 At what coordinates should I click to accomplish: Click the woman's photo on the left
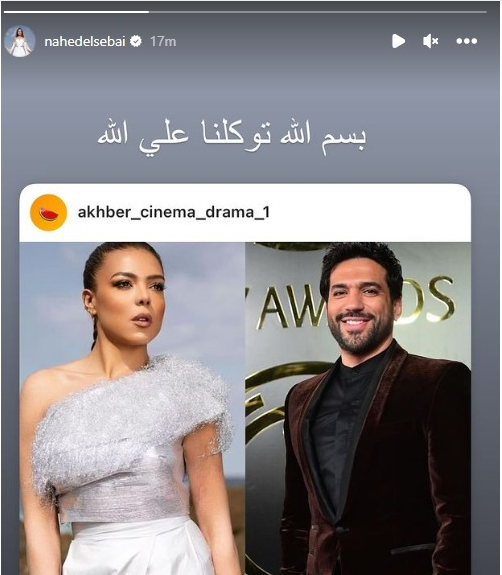click(x=132, y=408)
